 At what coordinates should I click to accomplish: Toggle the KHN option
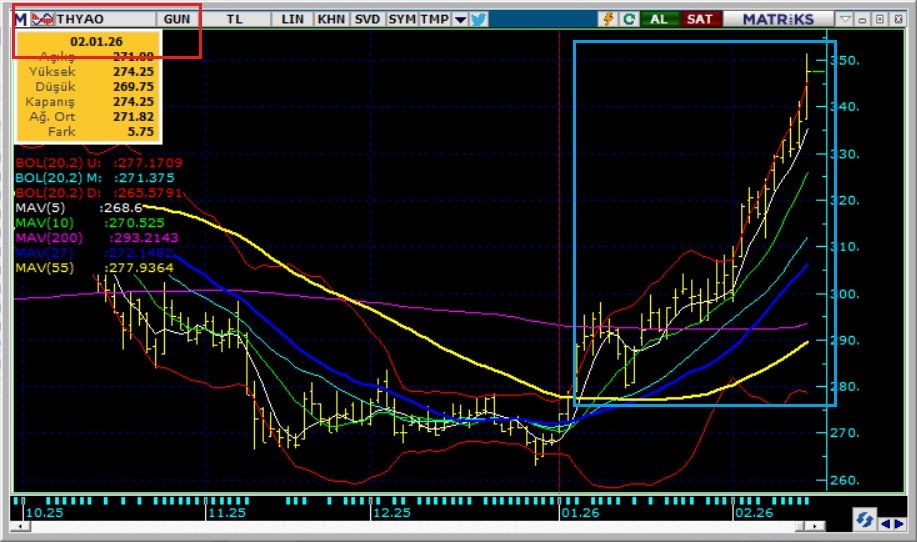[x=331, y=19]
